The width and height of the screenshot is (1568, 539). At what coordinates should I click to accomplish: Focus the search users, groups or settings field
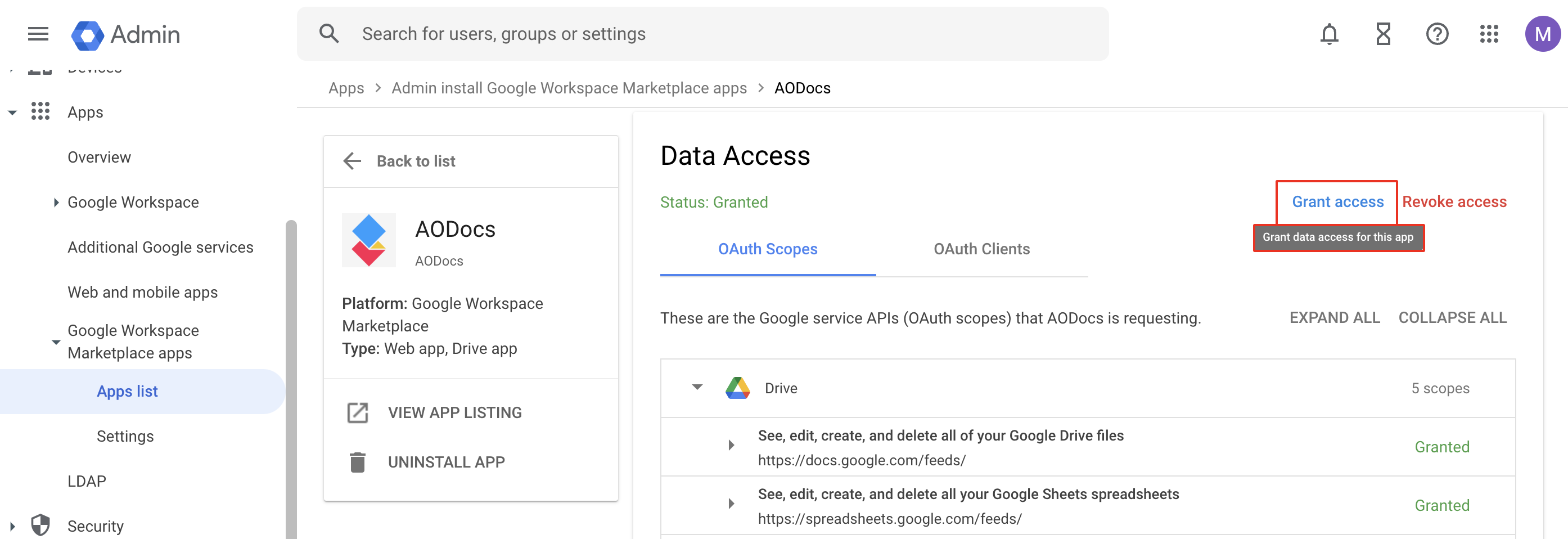coord(702,34)
